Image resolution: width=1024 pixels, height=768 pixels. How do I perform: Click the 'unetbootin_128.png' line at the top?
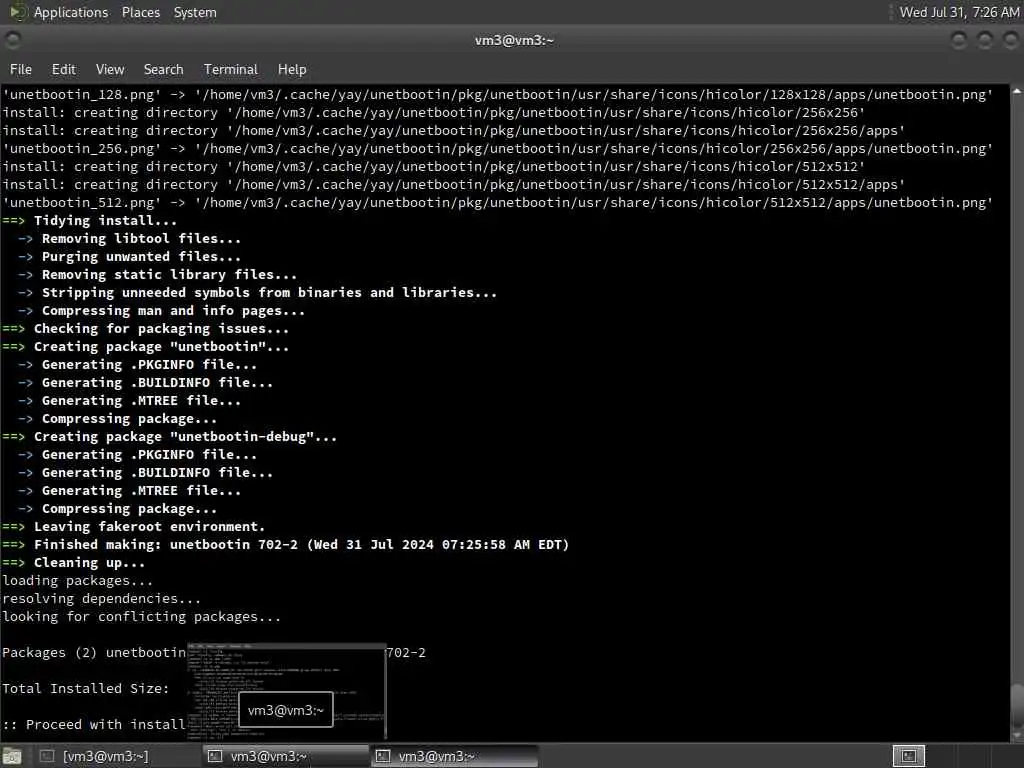point(498,95)
